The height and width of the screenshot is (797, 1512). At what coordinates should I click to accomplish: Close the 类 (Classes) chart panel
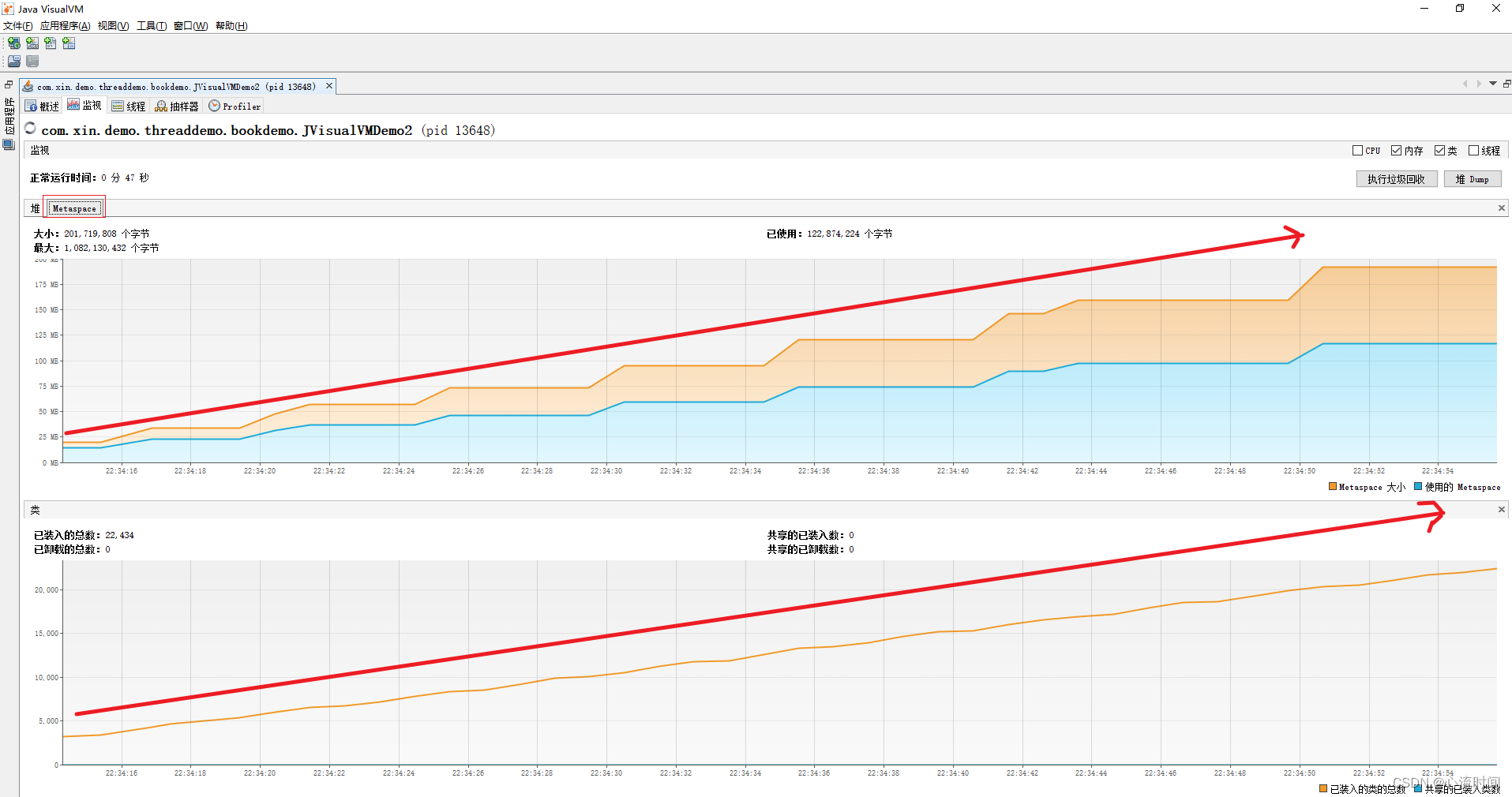(1502, 510)
